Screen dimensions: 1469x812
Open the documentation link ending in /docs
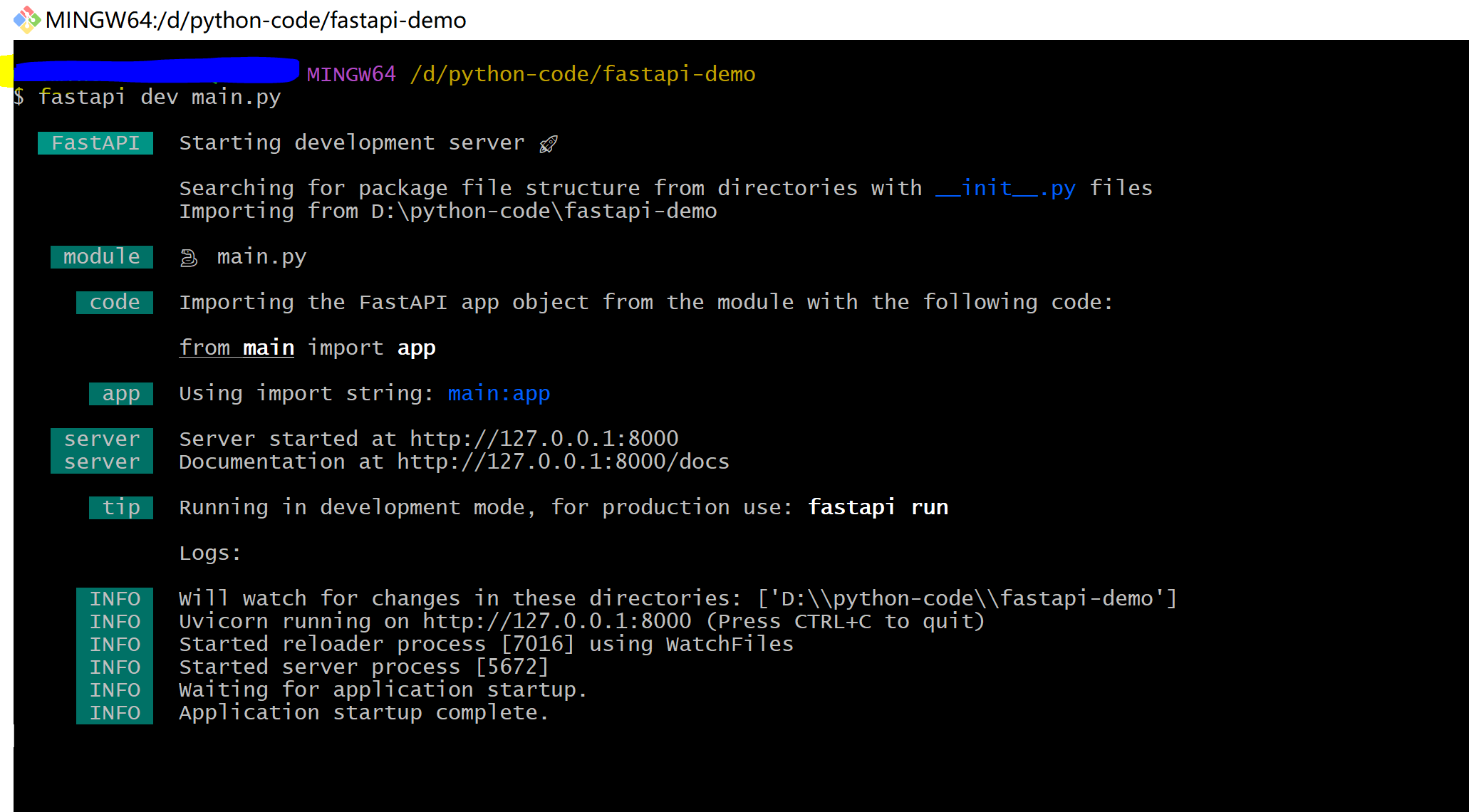[563, 462]
